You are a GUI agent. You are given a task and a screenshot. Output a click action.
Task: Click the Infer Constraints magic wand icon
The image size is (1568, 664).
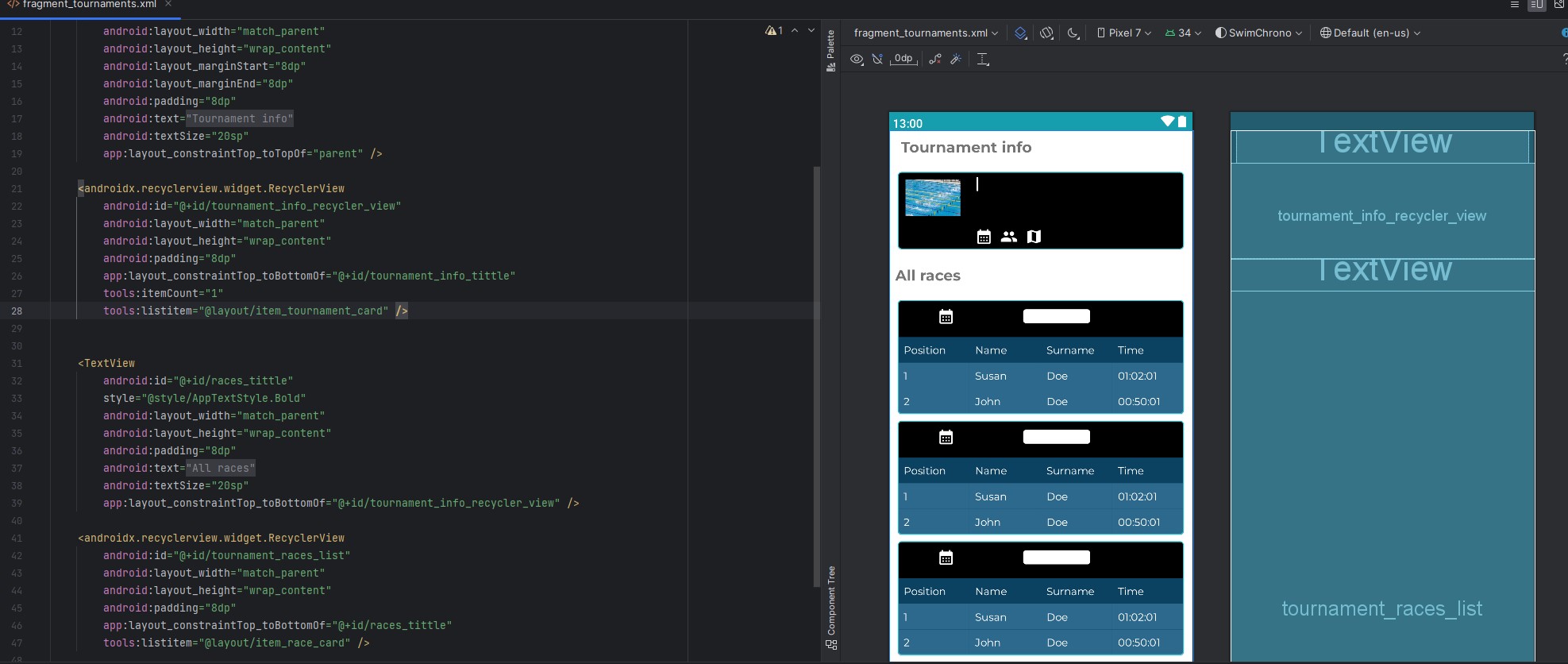click(x=956, y=59)
